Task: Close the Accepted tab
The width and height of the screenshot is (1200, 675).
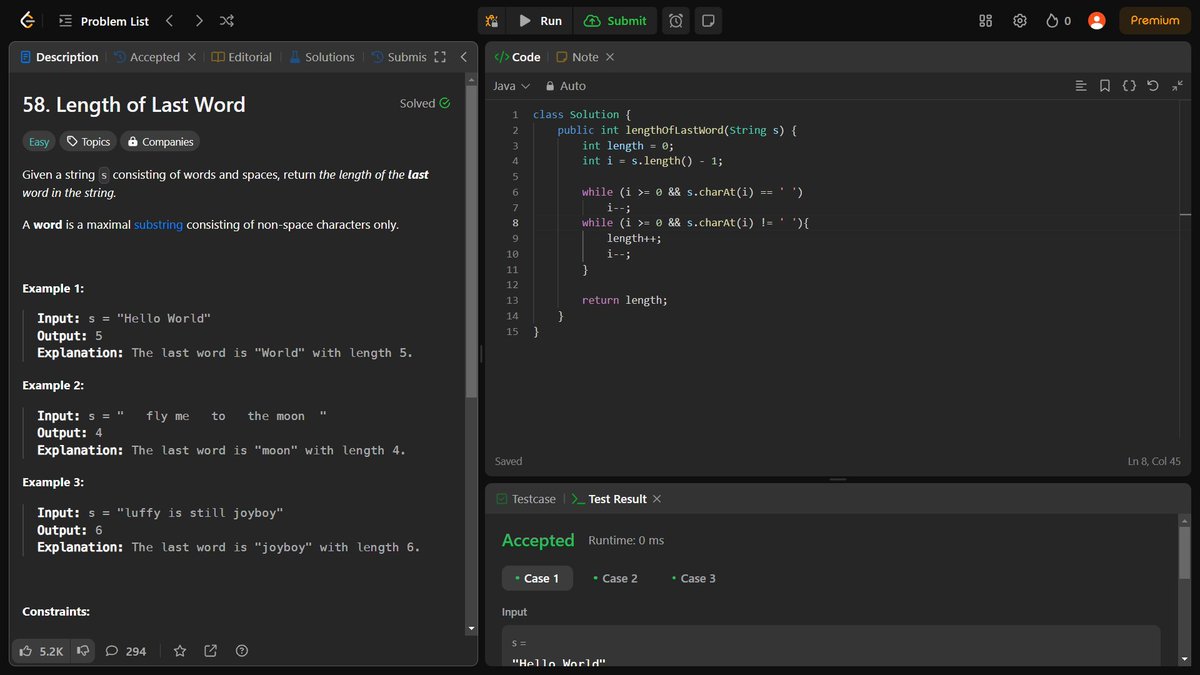Action: click(192, 57)
